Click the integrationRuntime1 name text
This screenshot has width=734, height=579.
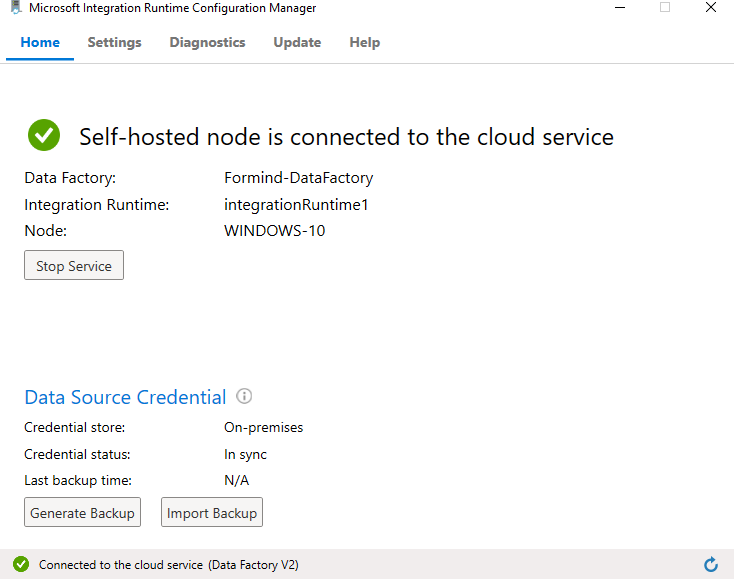point(296,205)
